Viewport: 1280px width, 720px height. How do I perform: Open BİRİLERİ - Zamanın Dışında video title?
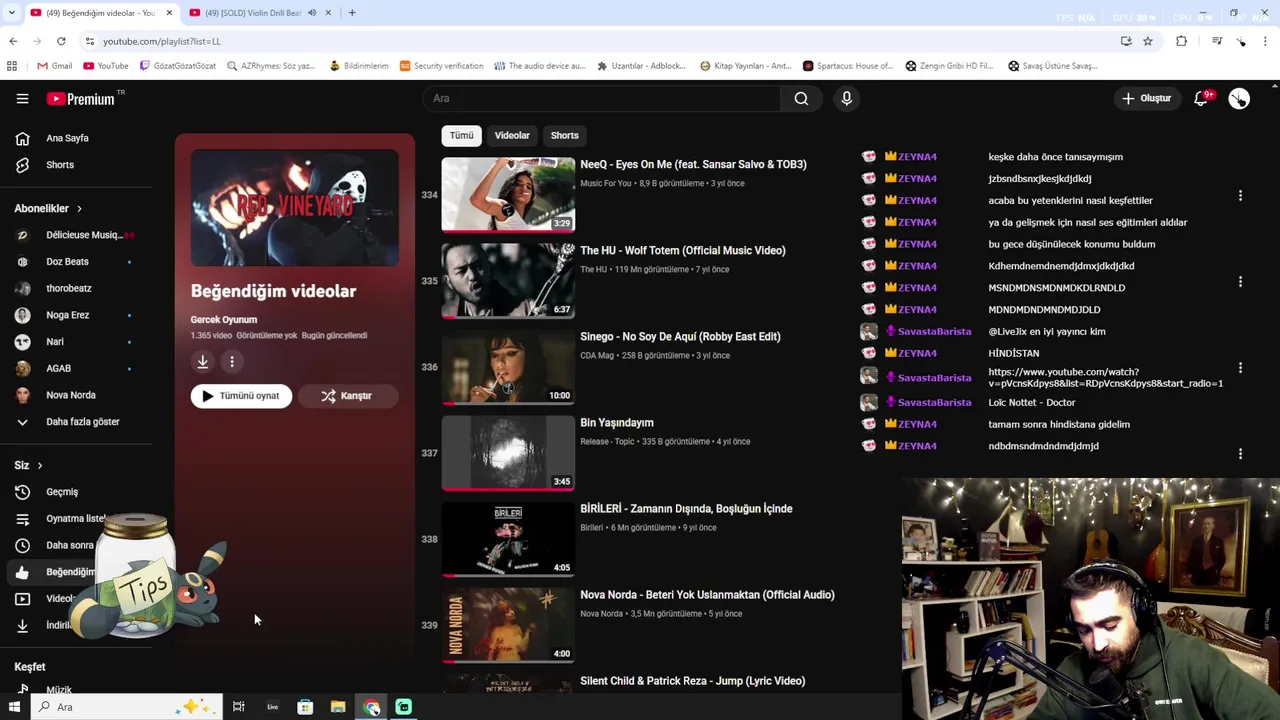[686, 509]
